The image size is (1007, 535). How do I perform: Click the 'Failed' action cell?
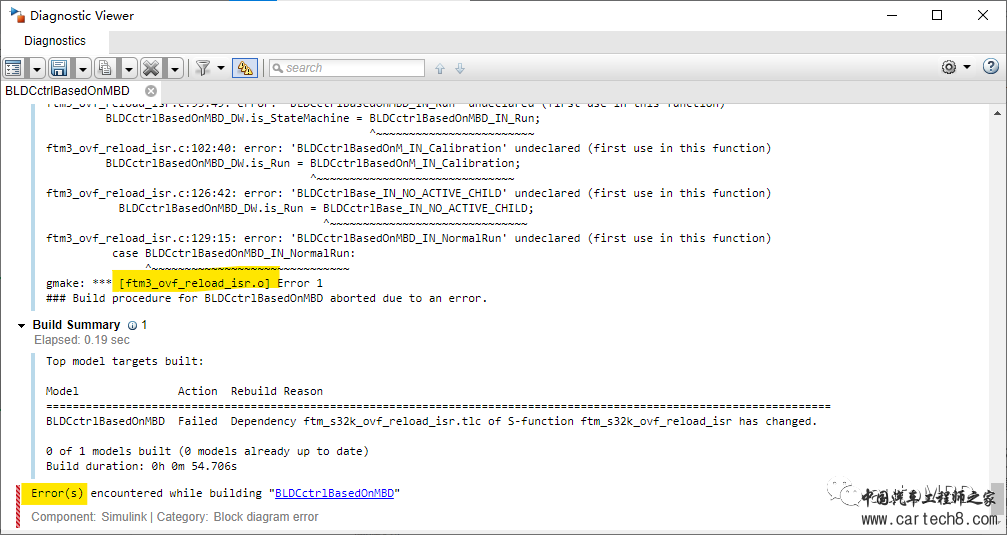[198, 421]
